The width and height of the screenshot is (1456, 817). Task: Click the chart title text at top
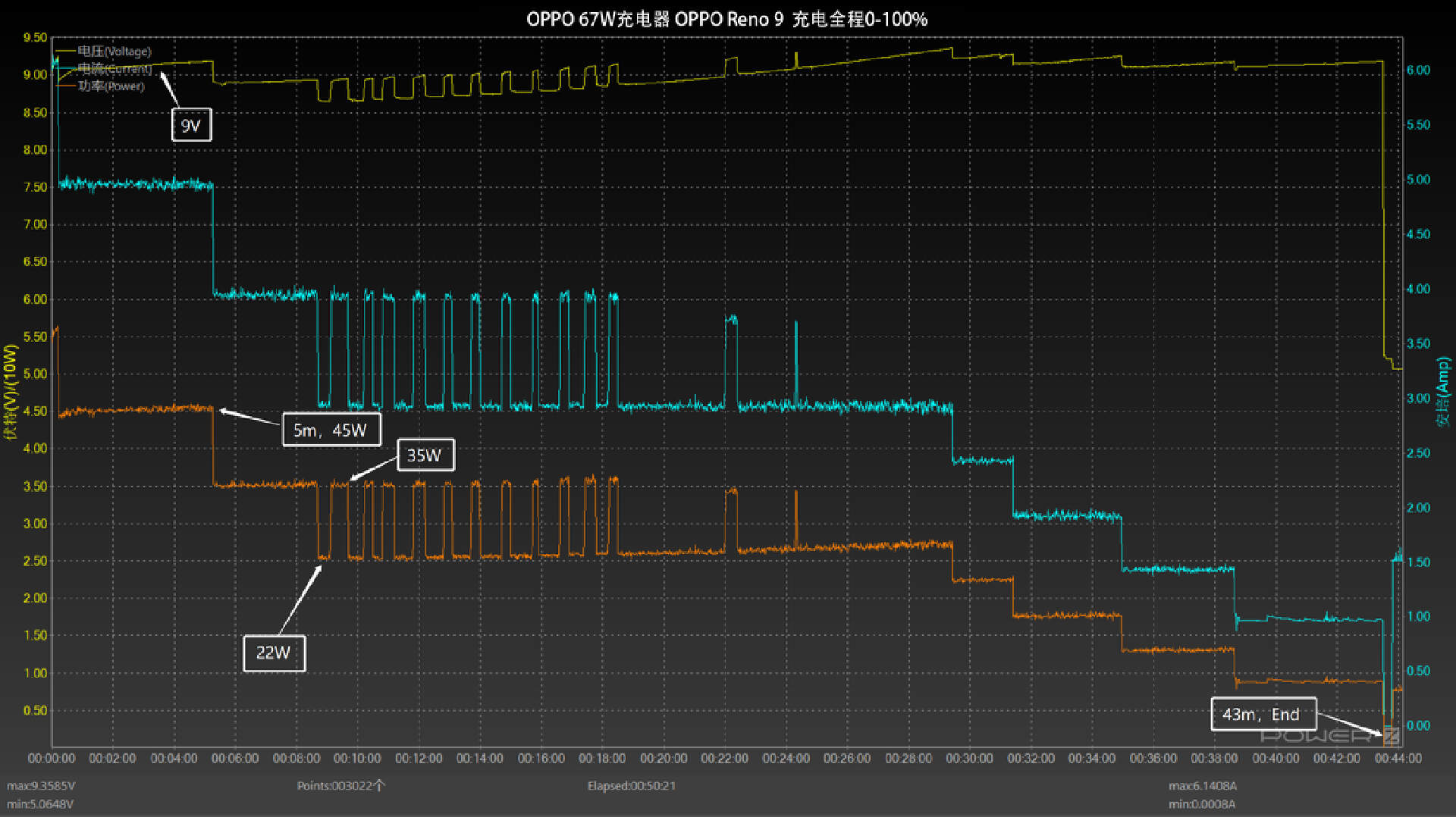pyautogui.click(x=726, y=19)
